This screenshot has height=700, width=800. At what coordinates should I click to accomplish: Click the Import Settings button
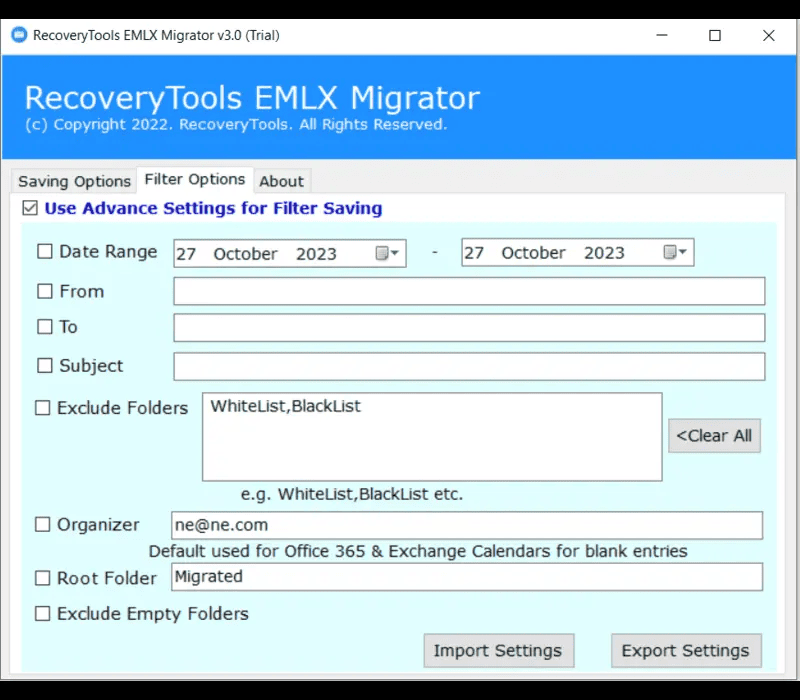[x=498, y=651]
